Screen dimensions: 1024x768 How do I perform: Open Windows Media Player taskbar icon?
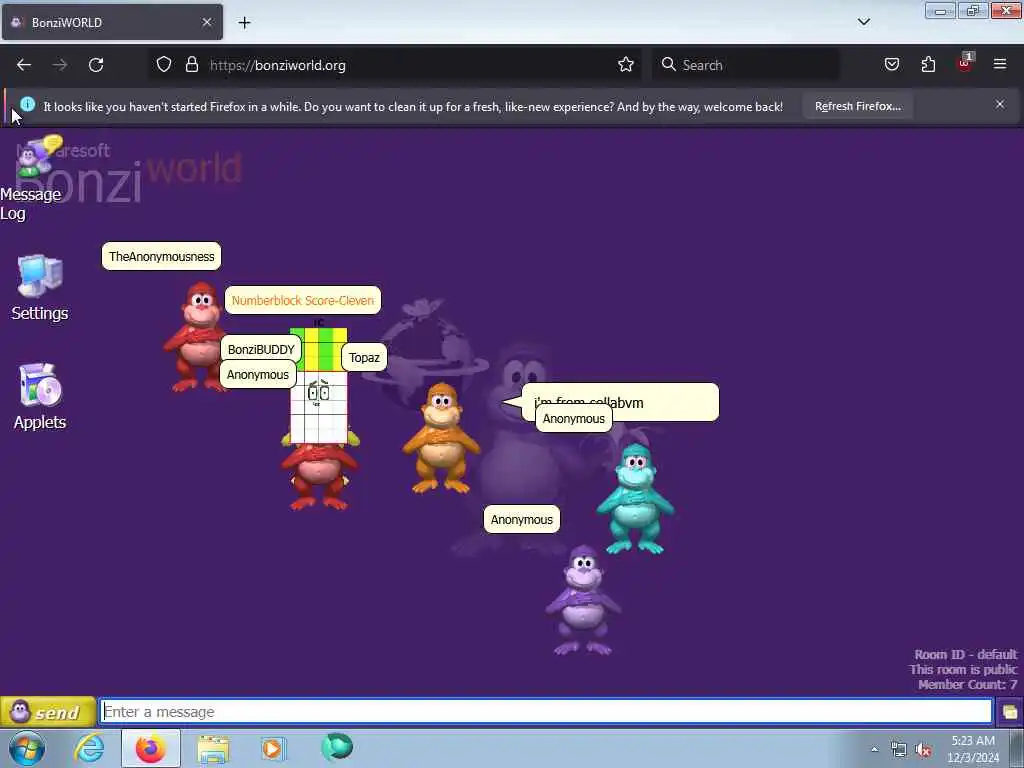tap(273, 748)
